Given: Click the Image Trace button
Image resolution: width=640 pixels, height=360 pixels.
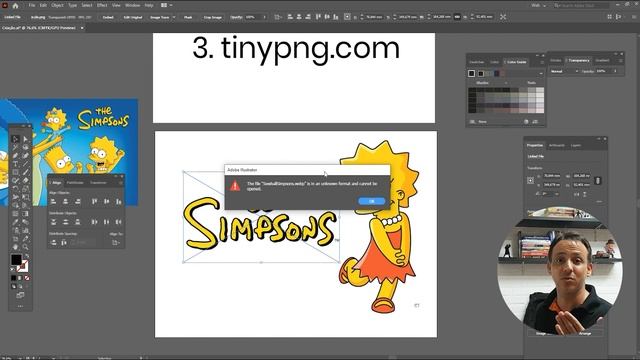Looking at the screenshot, I should [160, 17].
